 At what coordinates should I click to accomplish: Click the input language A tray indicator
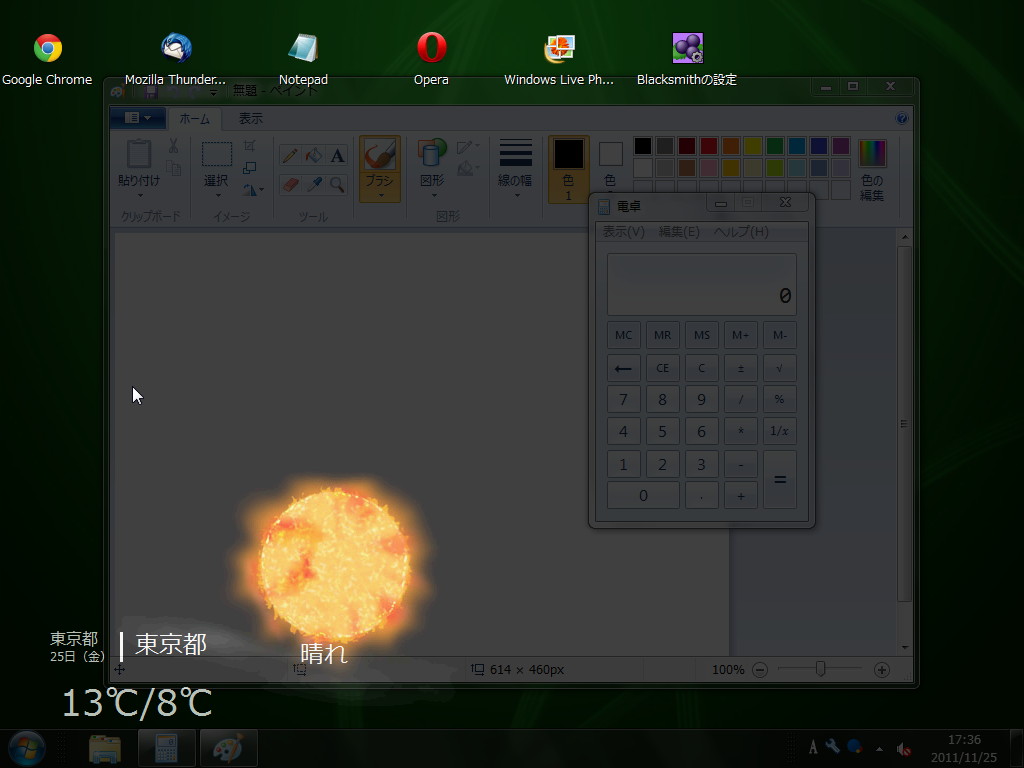(812, 748)
